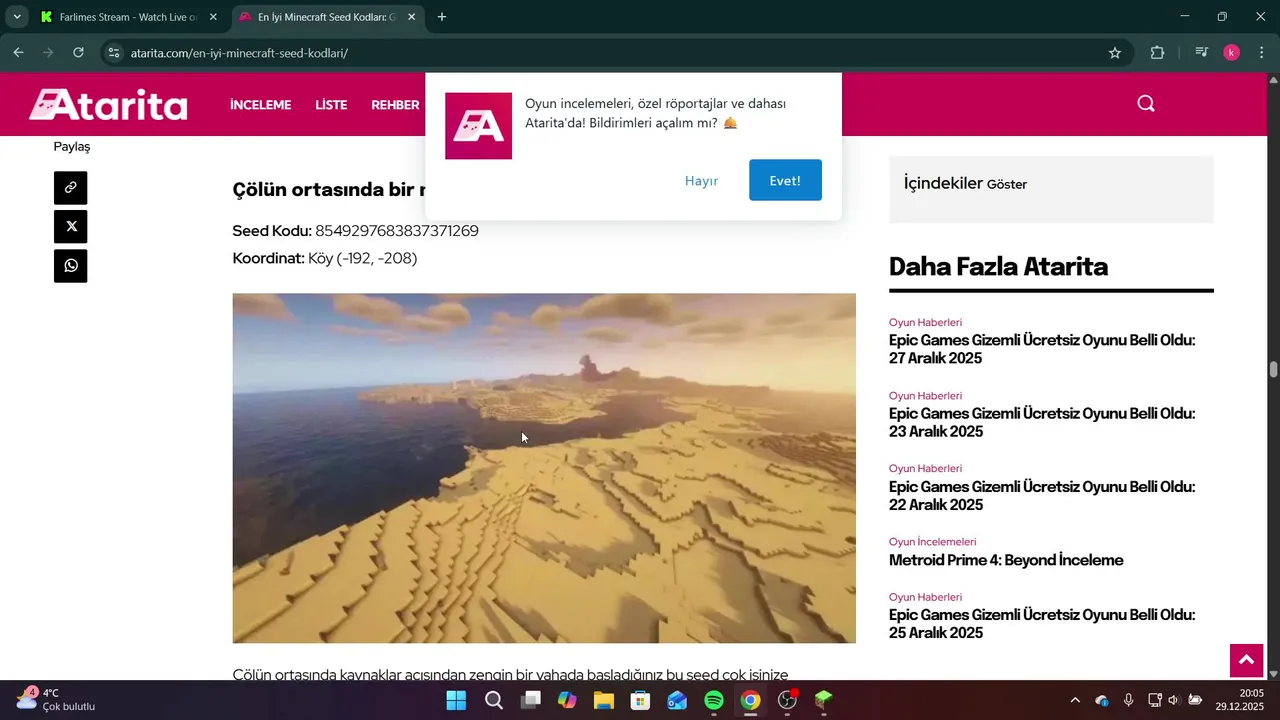Open the tab search dropdown arrow
The image size is (1280, 720).
(x=17, y=17)
